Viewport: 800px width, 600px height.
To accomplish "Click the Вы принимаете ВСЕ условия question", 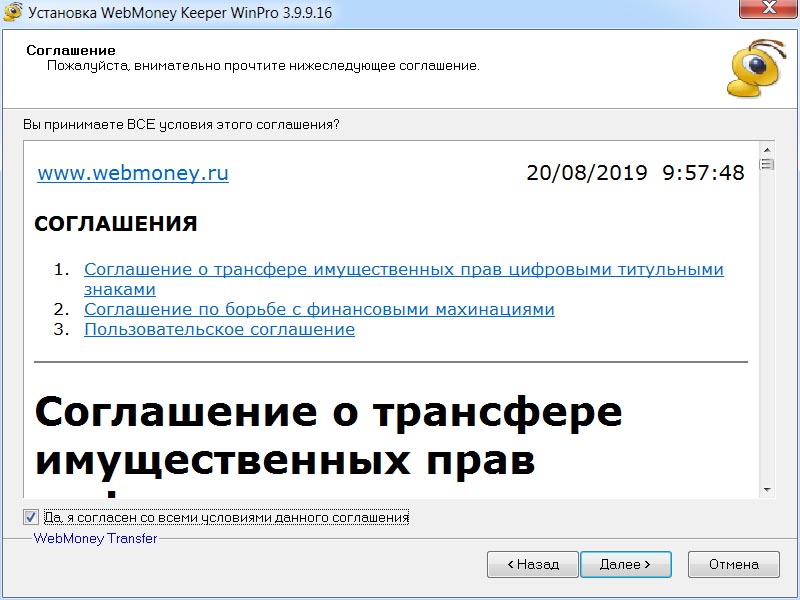I will (x=181, y=124).
